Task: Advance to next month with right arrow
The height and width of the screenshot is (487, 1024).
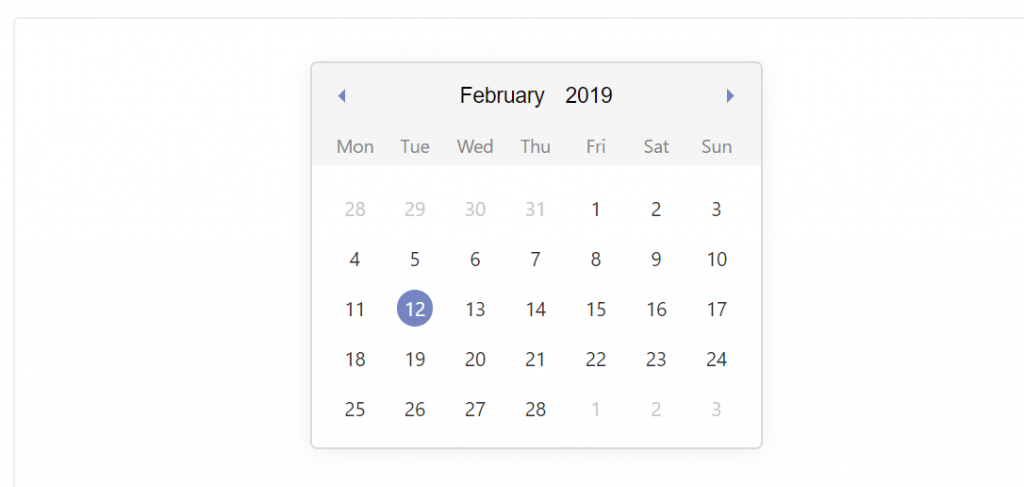Action: [x=730, y=96]
